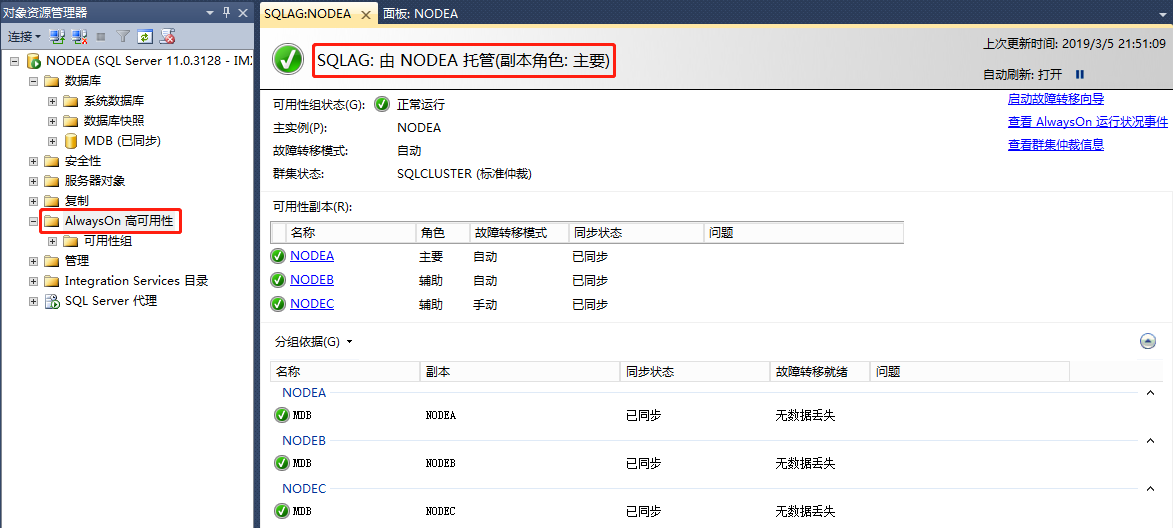Collapse the AlwaysOn 高可用性 node
This screenshot has height=528, width=1173.
(x=34, y=221)
